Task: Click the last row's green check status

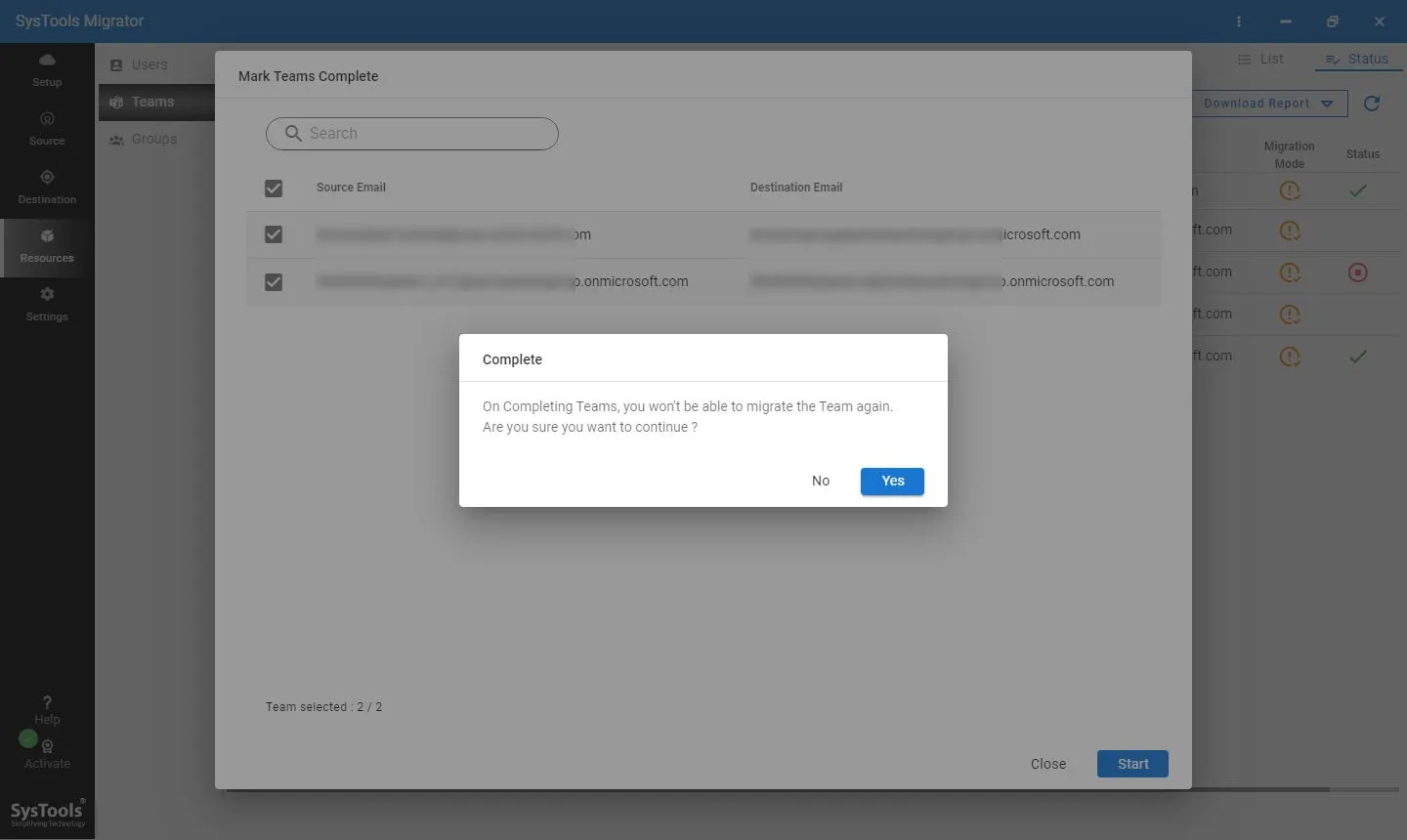Action: (1358, 357)
